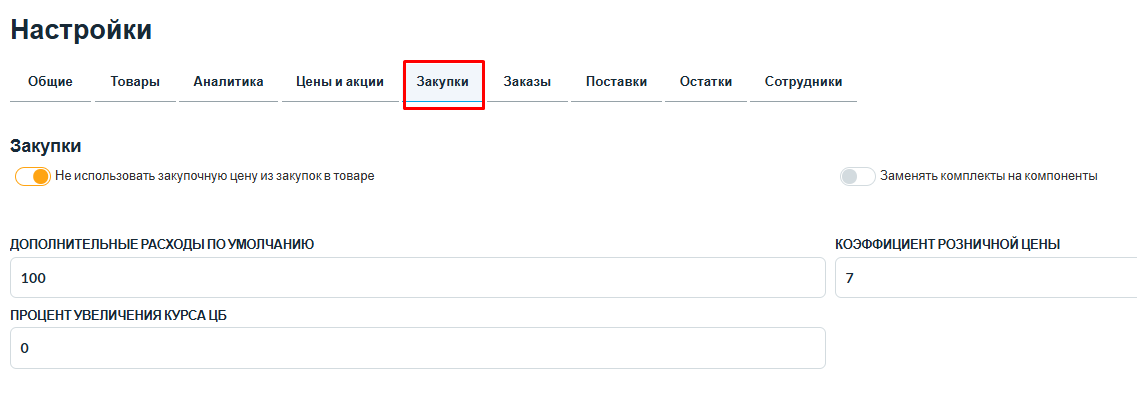Focus the CB rate increase percent field
Screen dimensions: 1137x404
417,348
